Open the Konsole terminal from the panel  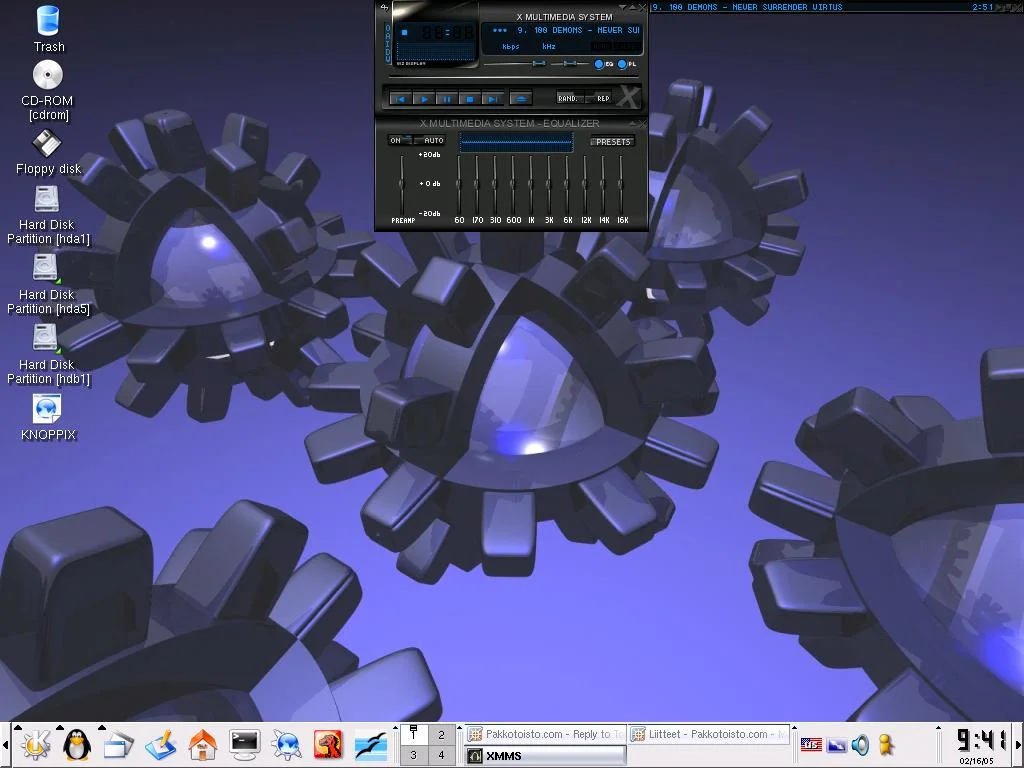pyautogui.click(x=245, y=743)
